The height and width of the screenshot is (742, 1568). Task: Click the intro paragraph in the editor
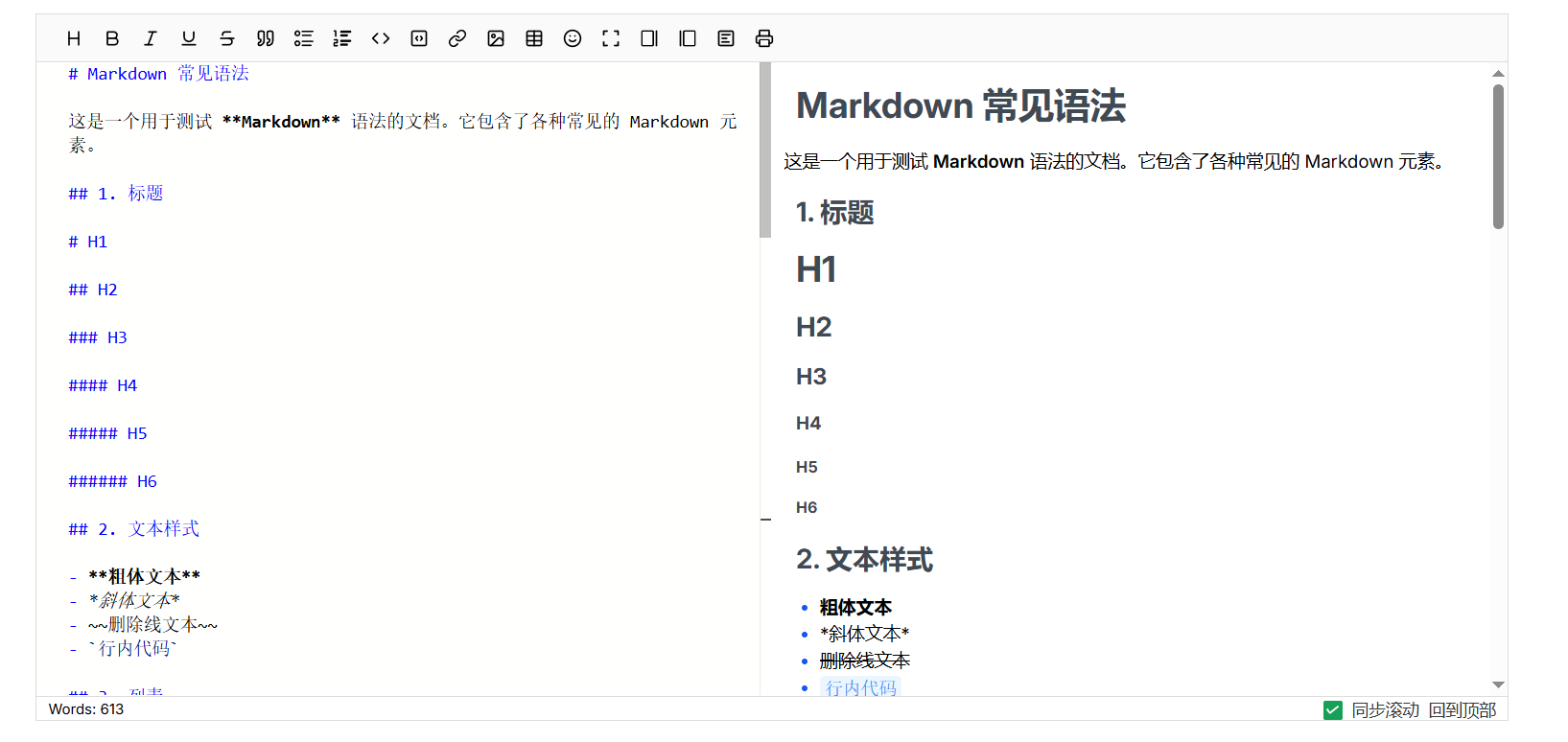[x=403, y=133]
